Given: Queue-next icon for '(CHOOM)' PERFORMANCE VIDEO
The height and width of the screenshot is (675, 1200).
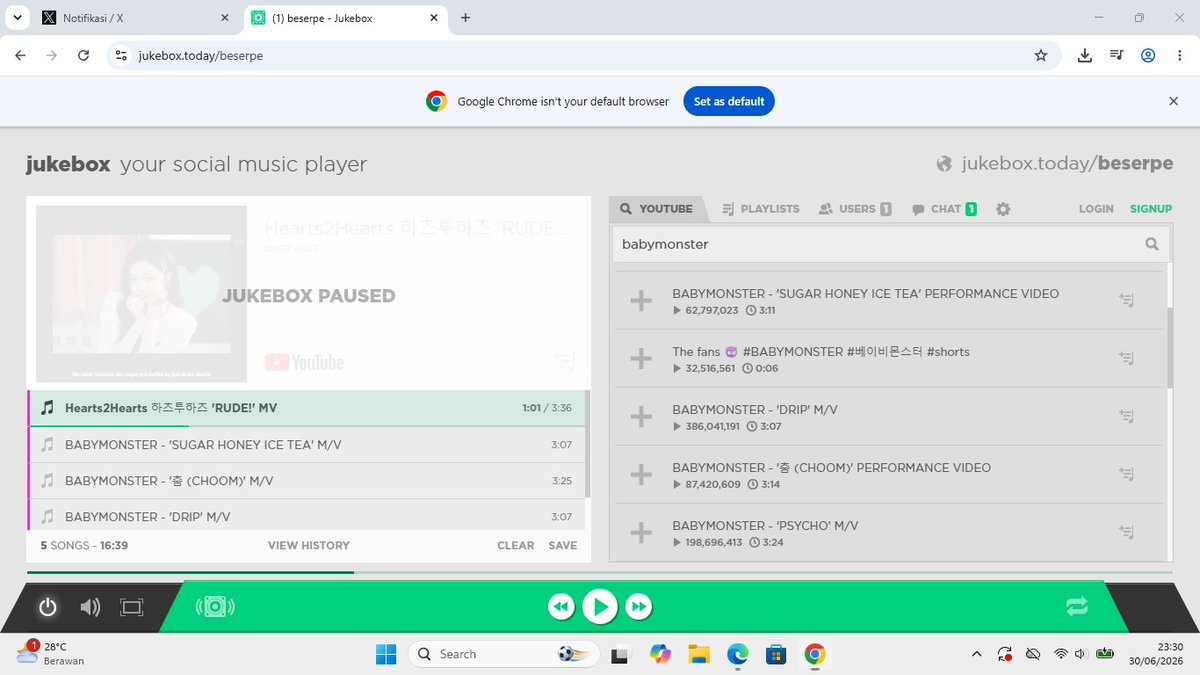Looking at the screenshot, I should point(1126,474).
